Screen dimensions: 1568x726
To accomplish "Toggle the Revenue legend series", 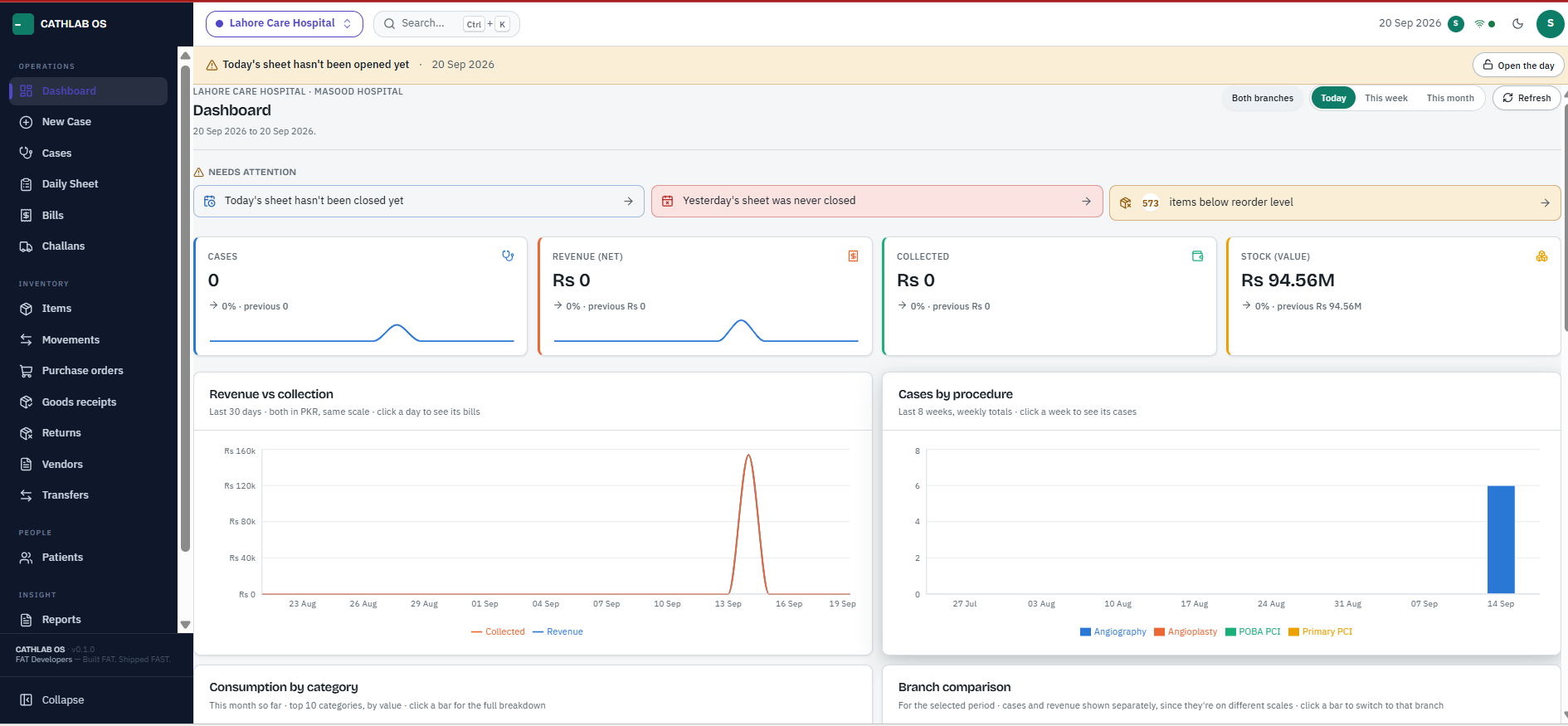I will 558,632.
